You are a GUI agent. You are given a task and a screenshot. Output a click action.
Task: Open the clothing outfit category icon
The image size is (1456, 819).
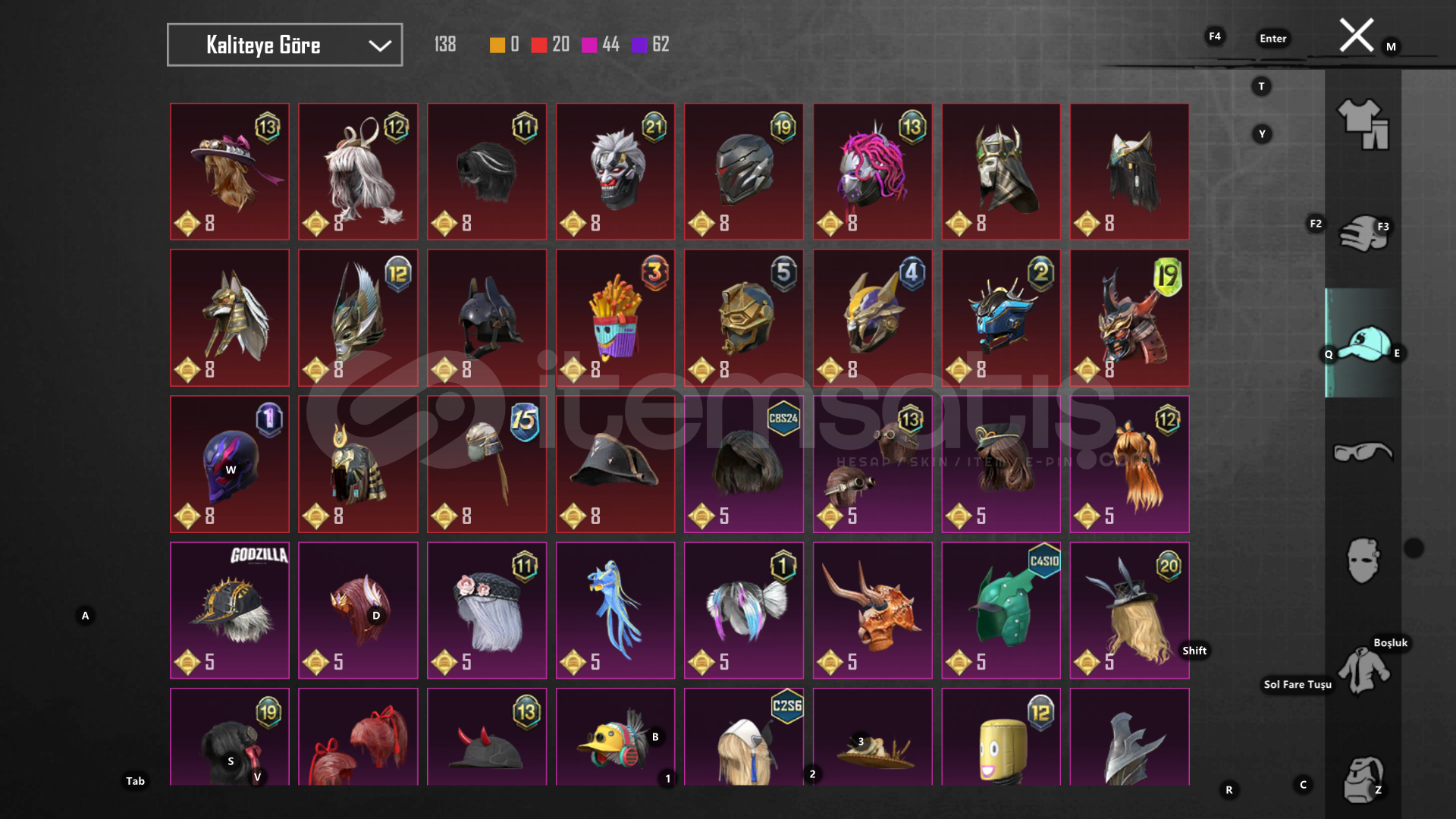[x=1363, y=124]
